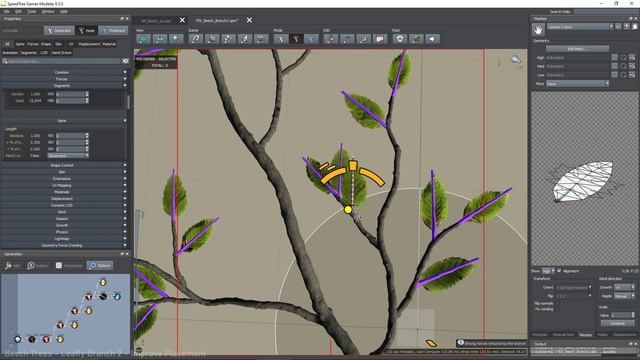This screenshot has height=360, width=640.
Task: Open the Tools menu
Action: click(31, 11)
